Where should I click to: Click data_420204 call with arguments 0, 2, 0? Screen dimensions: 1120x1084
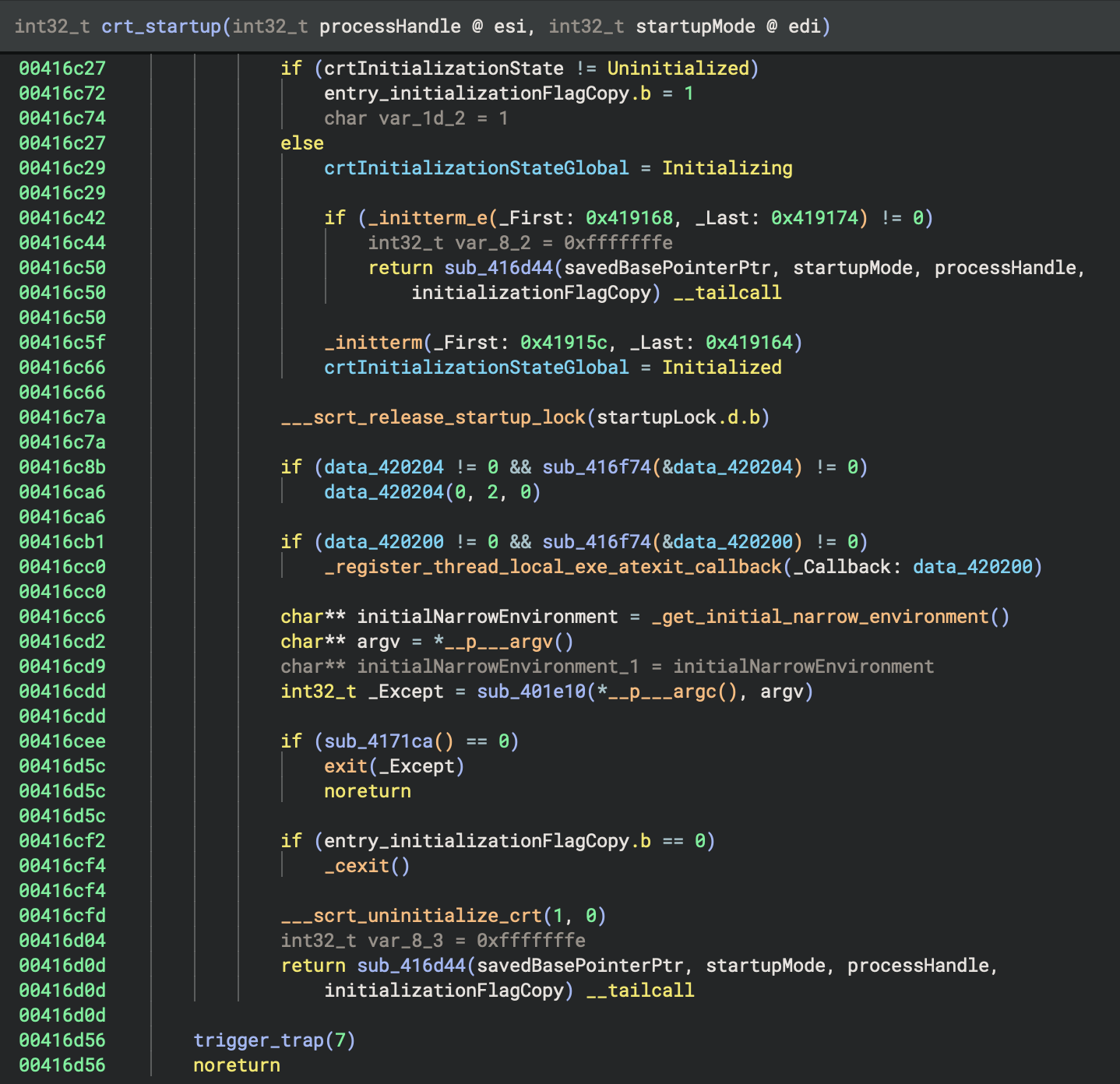click(383, 492)
